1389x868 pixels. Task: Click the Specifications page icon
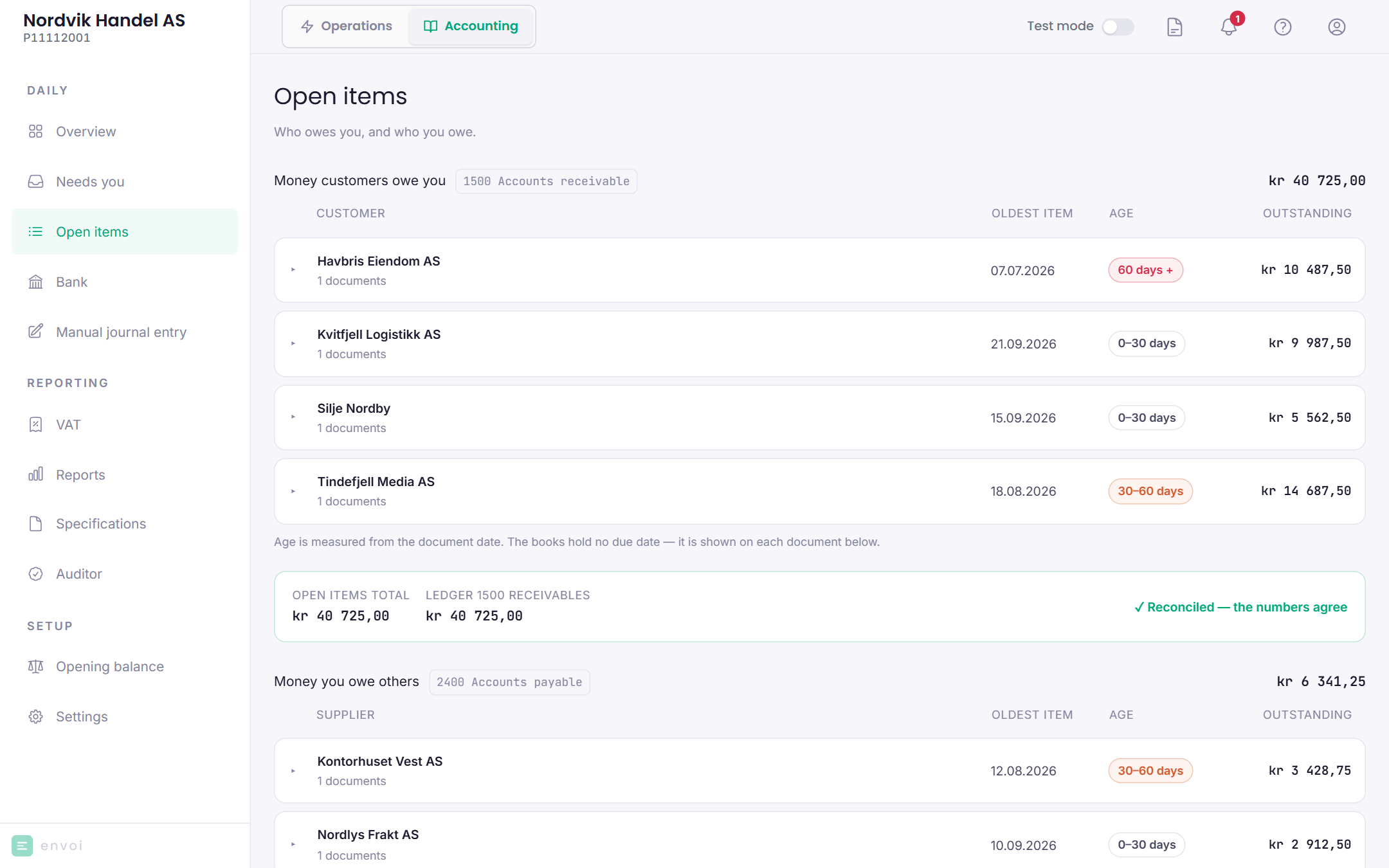coord(35,523)
